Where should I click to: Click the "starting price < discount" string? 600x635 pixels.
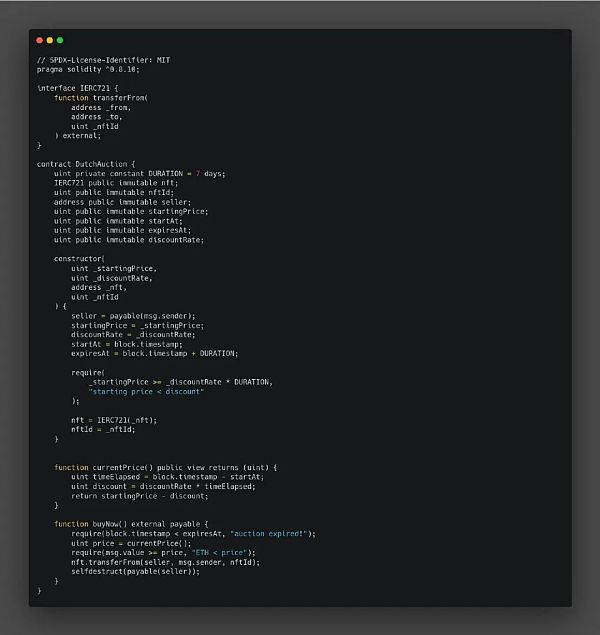pos(146,391)
